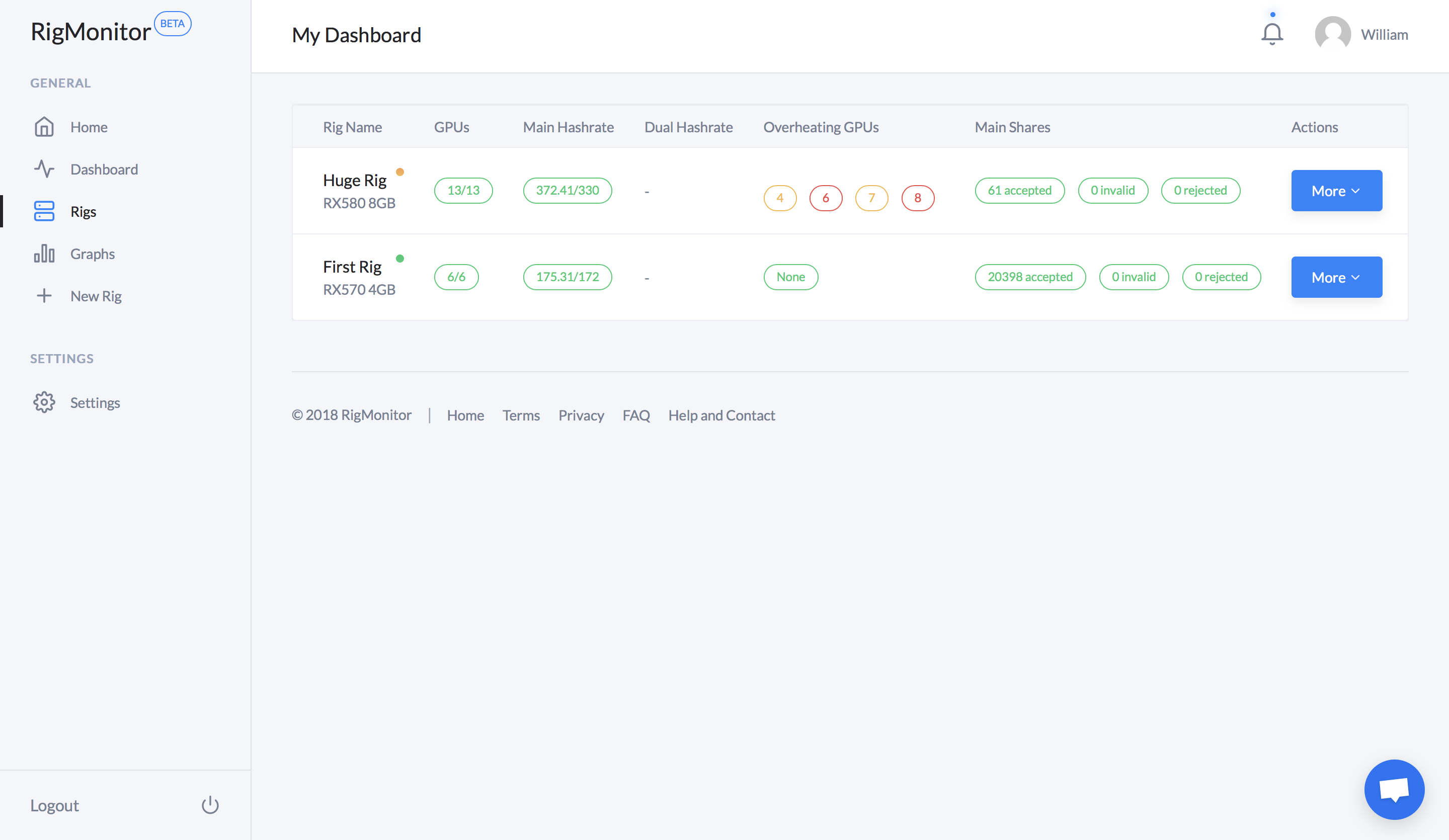Click the Dual Hashrate column header
Image resolution: width=1449 pixels, height=840 pixels.
(x=688, y=127)
